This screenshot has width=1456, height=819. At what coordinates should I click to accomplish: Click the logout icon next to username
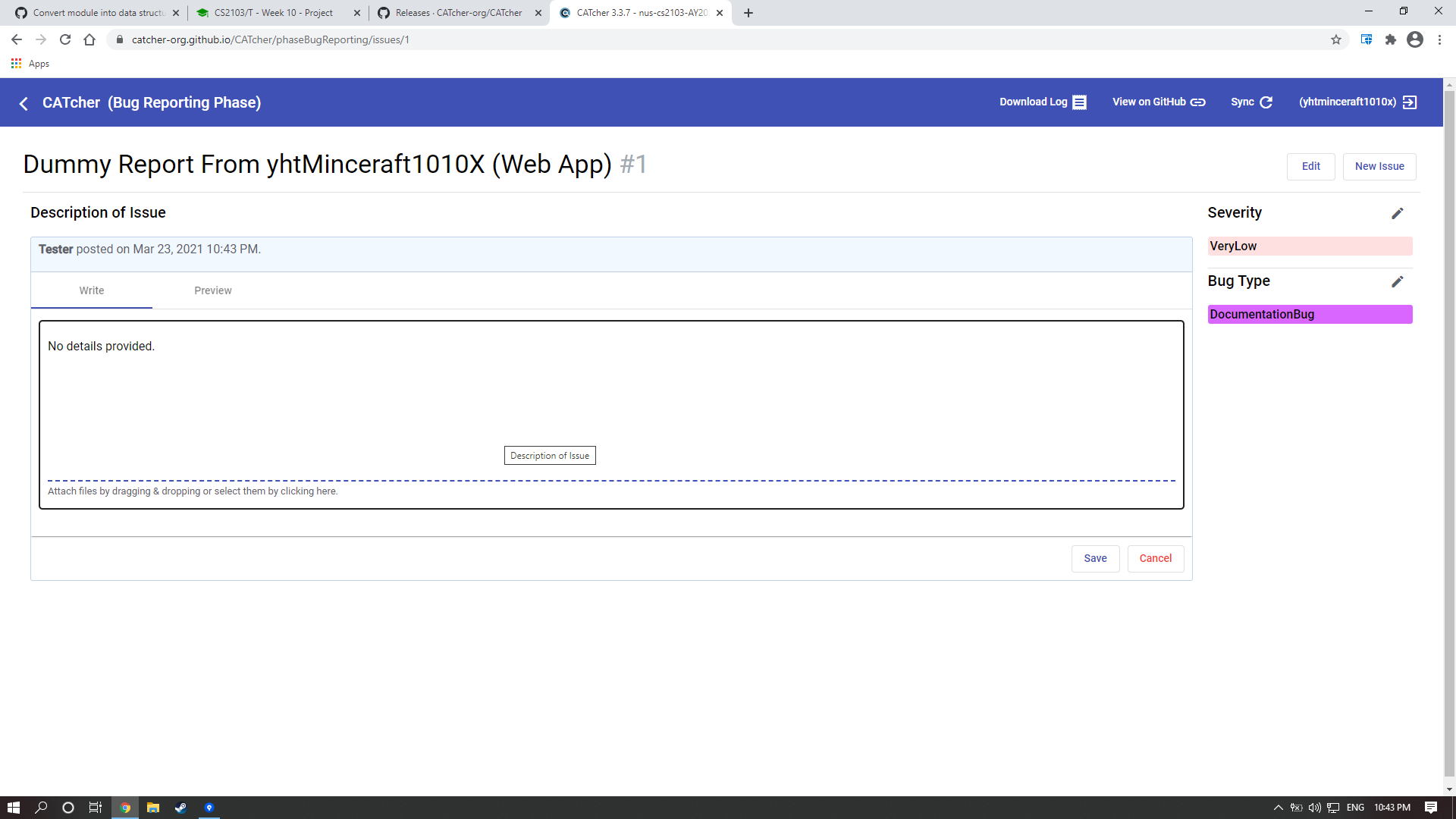(x=1410, y=102)
